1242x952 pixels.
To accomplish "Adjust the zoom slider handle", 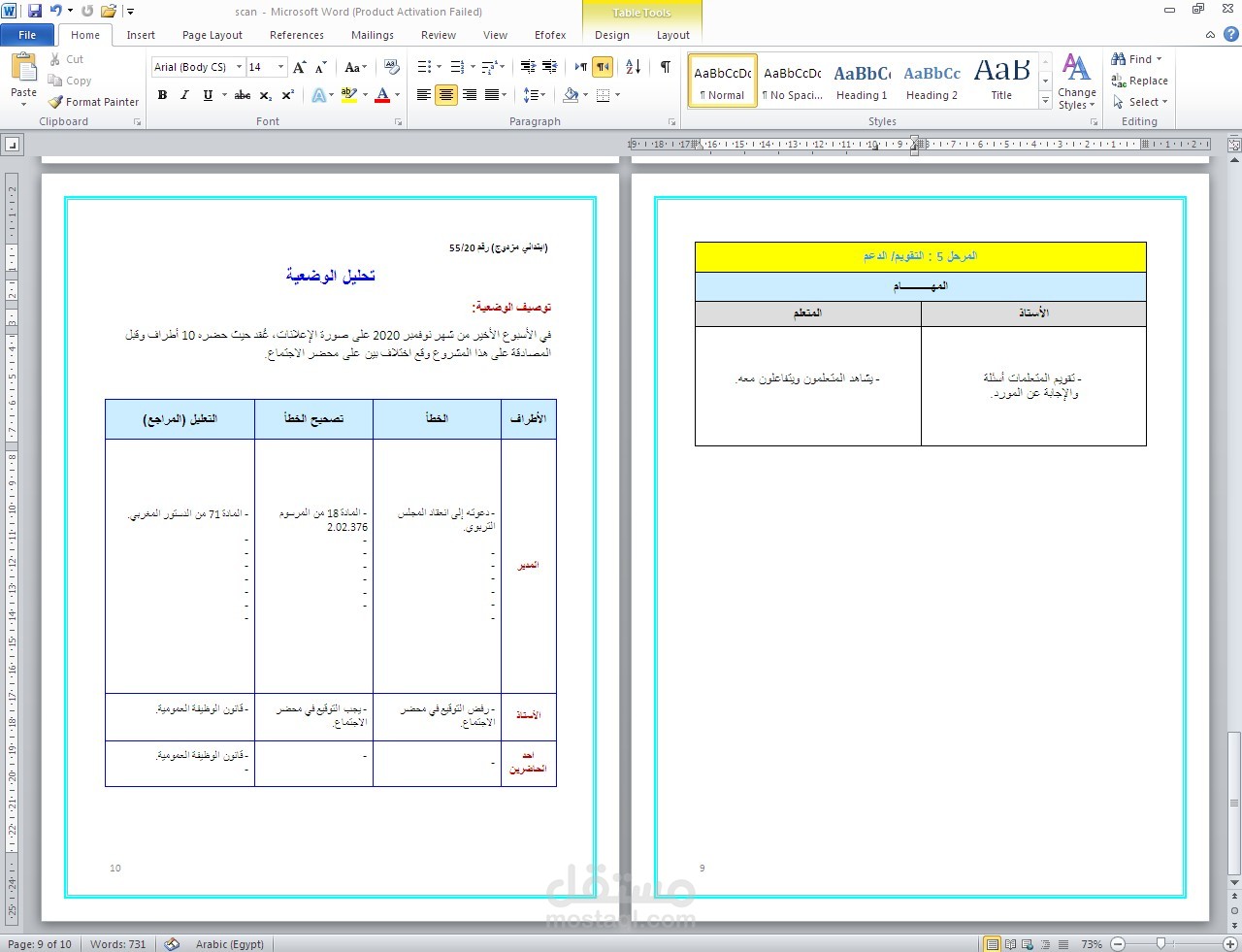I will pos(1160,944).
